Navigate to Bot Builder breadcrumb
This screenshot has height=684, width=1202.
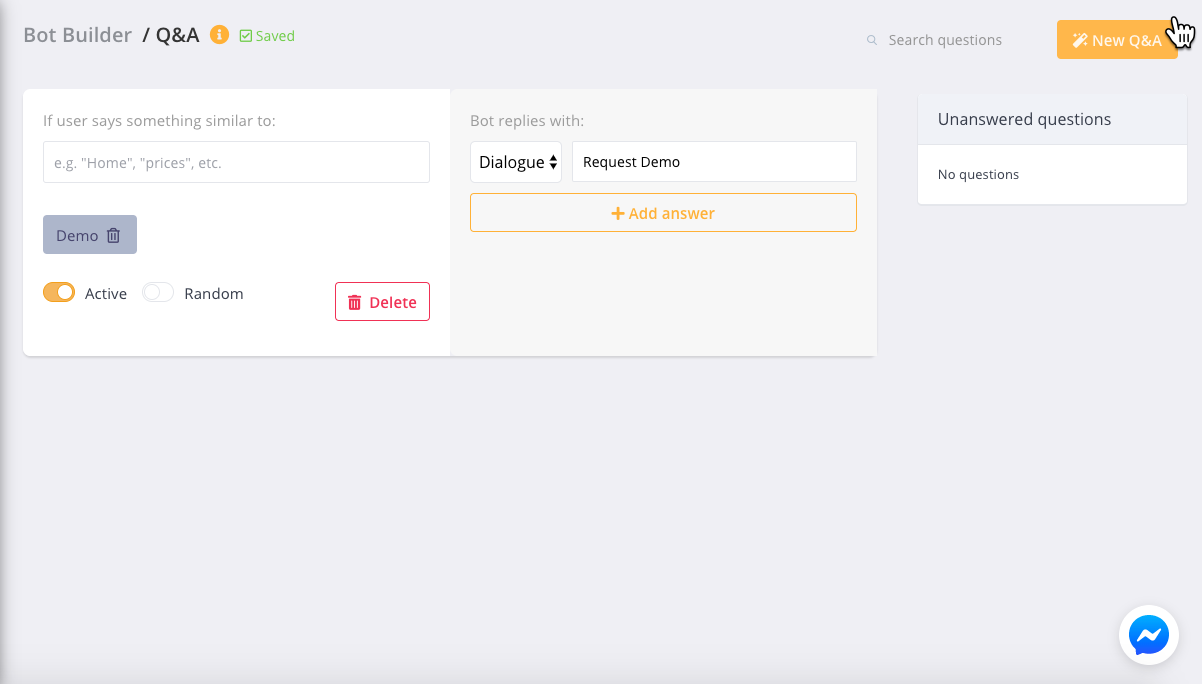[x=77, y=34]
